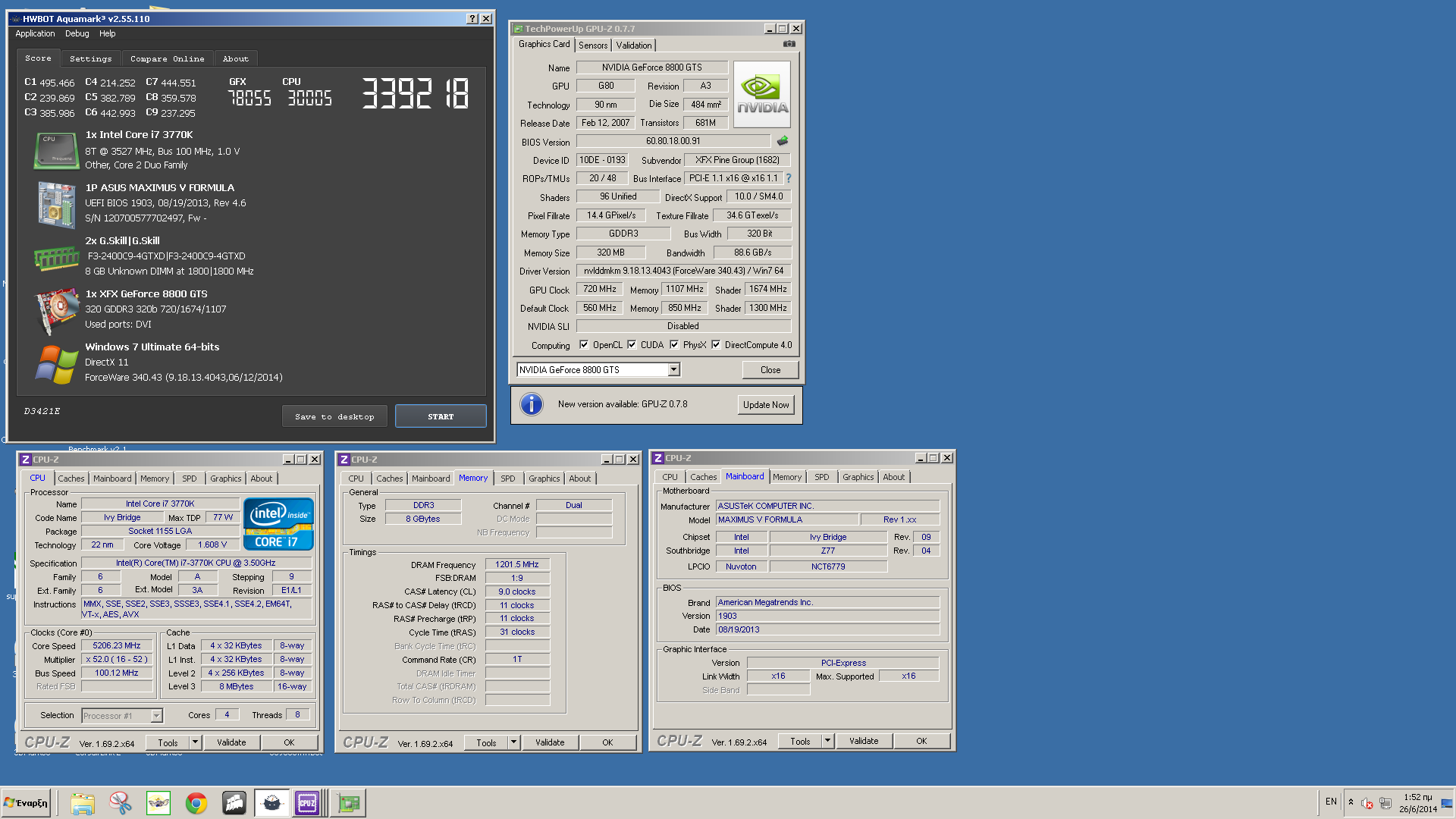1456x819 pixels.
Task: Click the START benchmark button
Action: click(441, 416)
